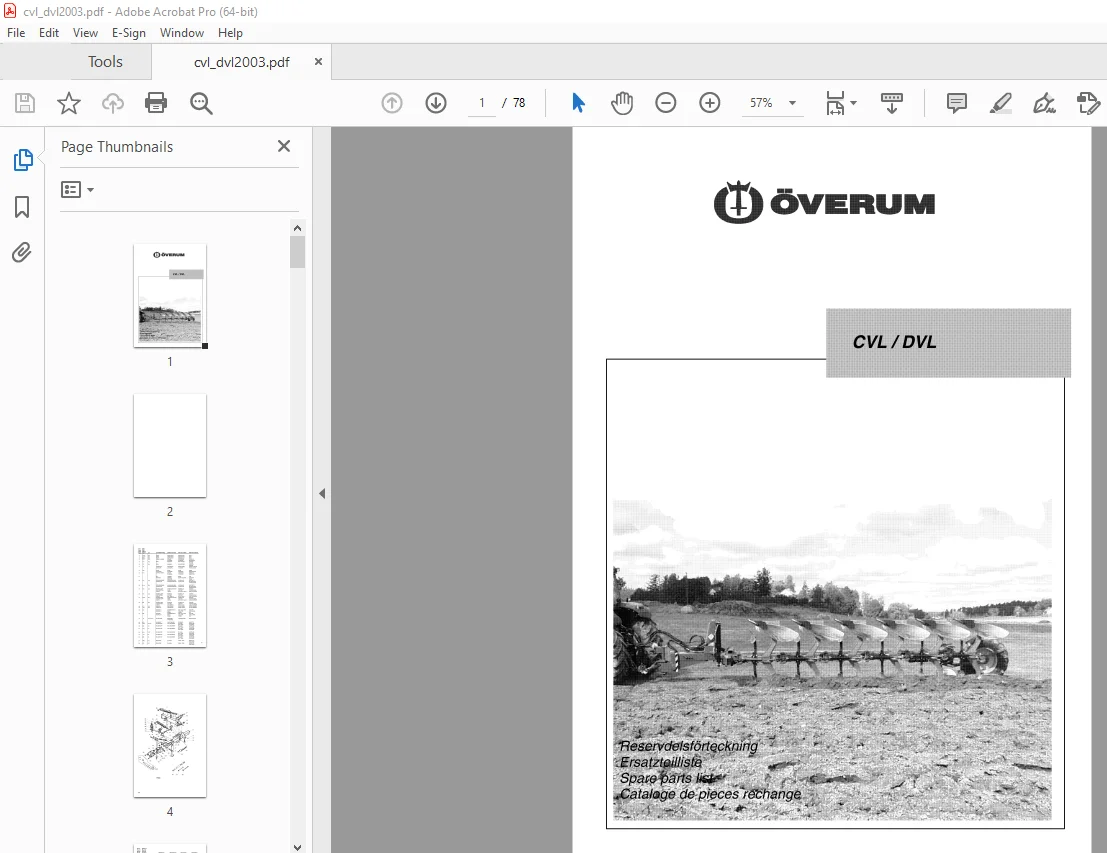Select blank page 2 thumbnail
Viewport: 1107px width, 853px height.
[x=170, y=446]
